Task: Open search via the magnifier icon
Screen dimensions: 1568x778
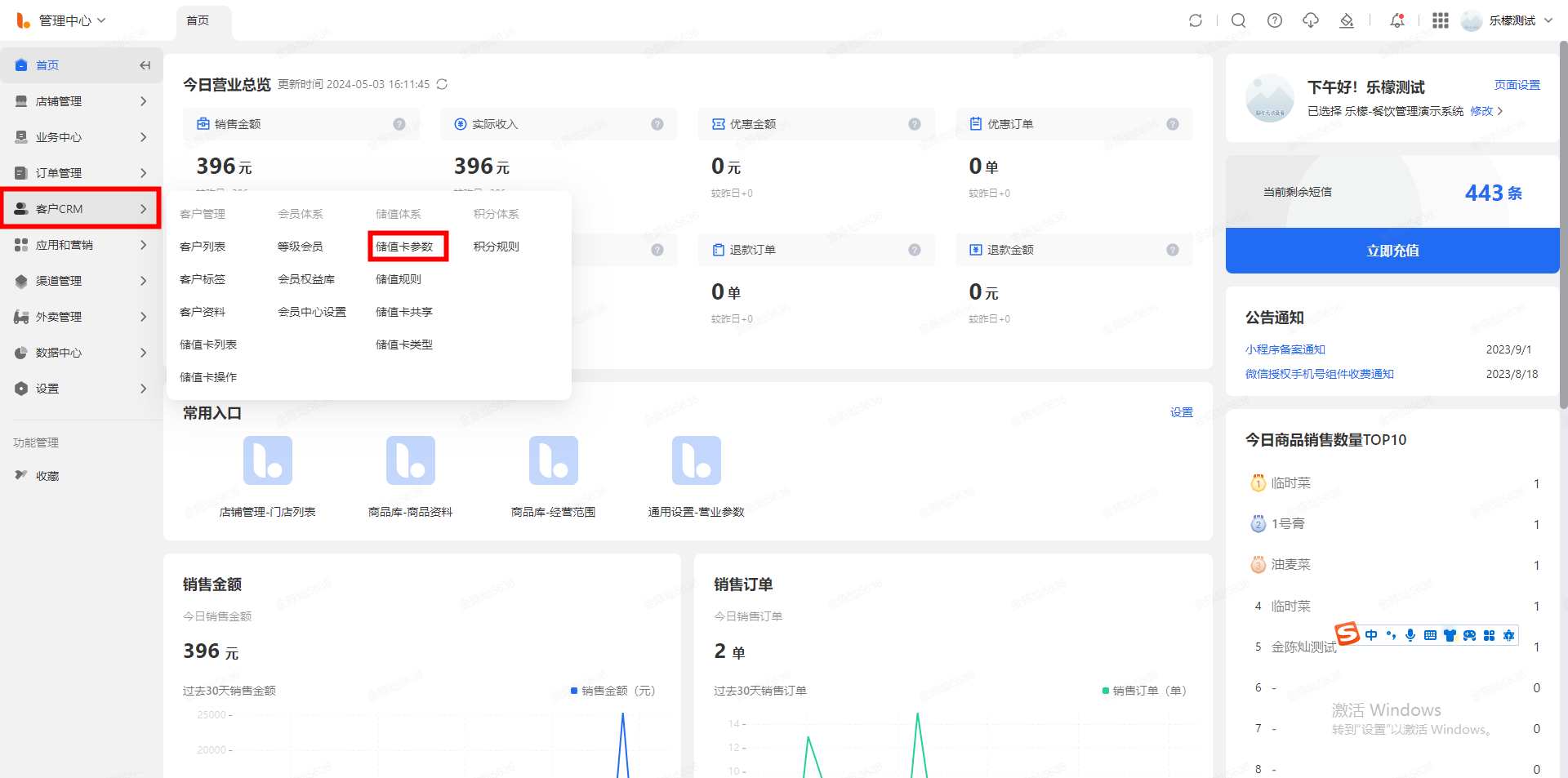Action: coord(1239,20)
